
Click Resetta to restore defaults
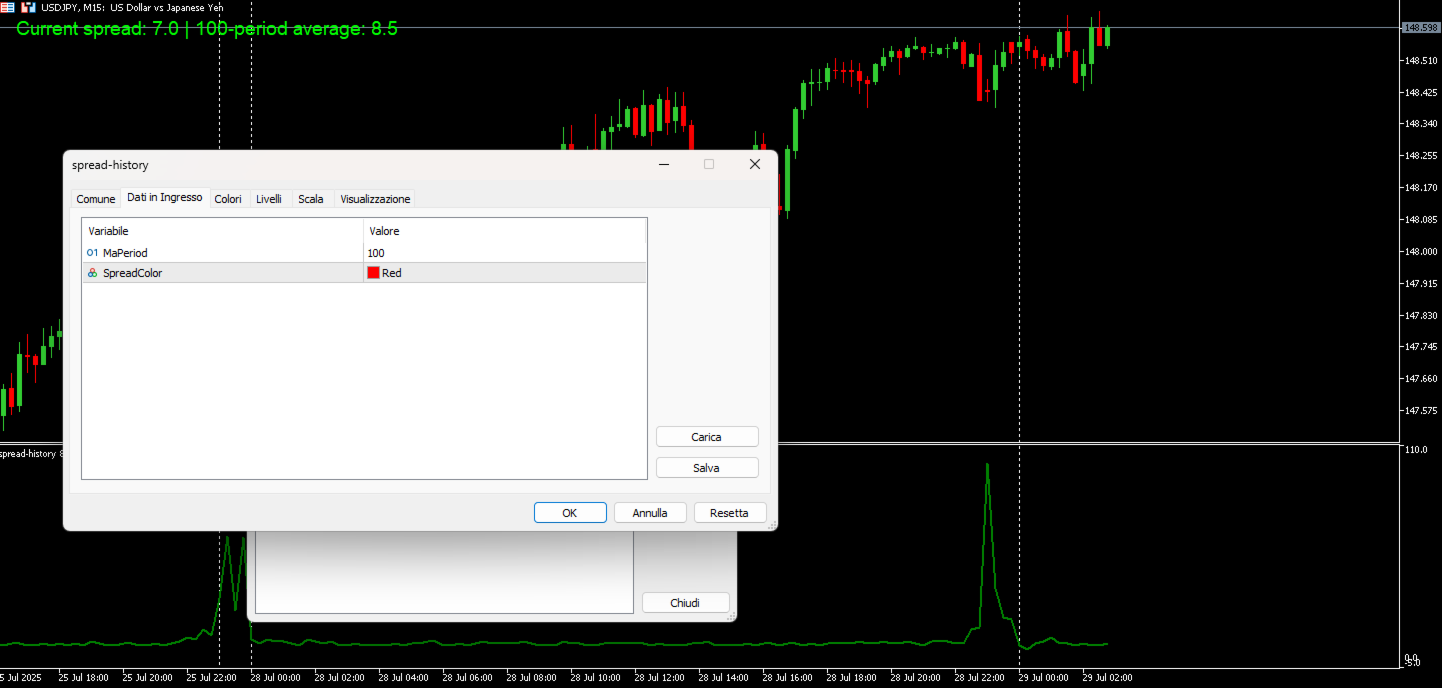[729, 513]
